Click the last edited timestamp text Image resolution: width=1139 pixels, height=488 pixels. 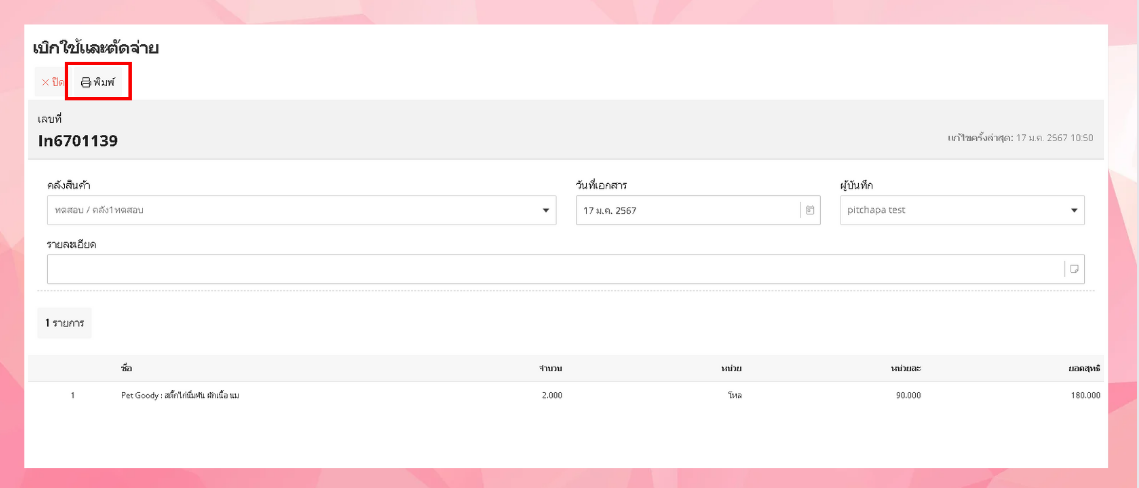[1020, 137]
